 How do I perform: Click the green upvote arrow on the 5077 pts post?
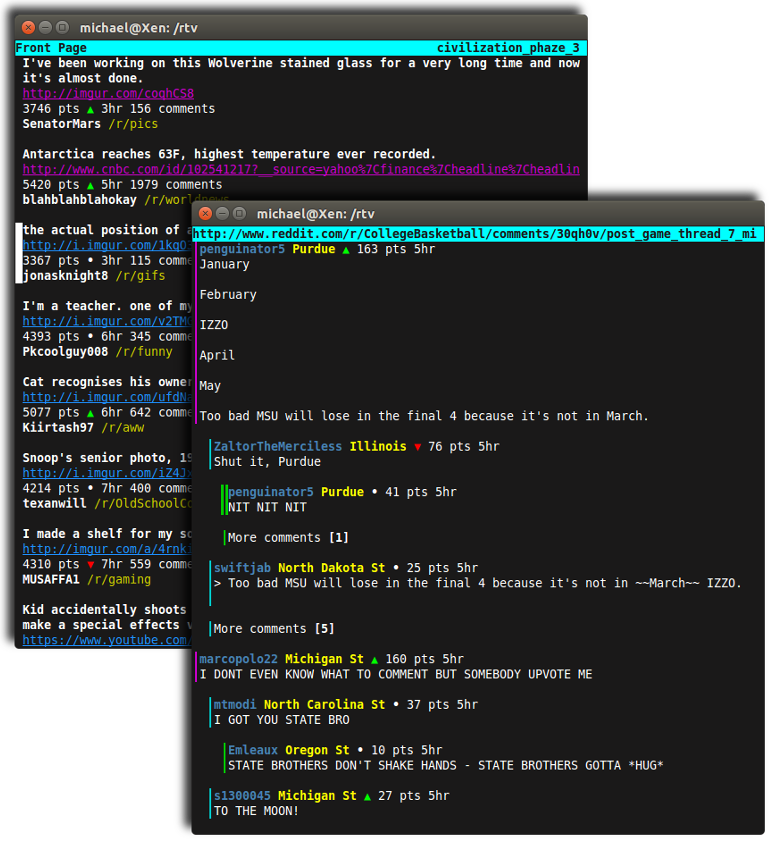pos(90,413)
